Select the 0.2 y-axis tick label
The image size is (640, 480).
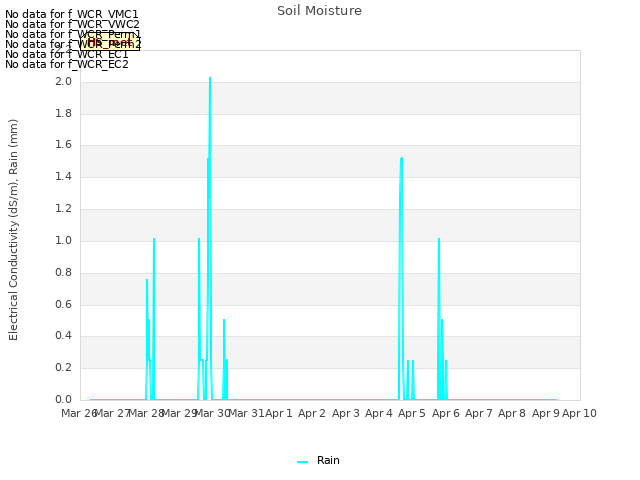pyautogui.click(x=63, y=367)
